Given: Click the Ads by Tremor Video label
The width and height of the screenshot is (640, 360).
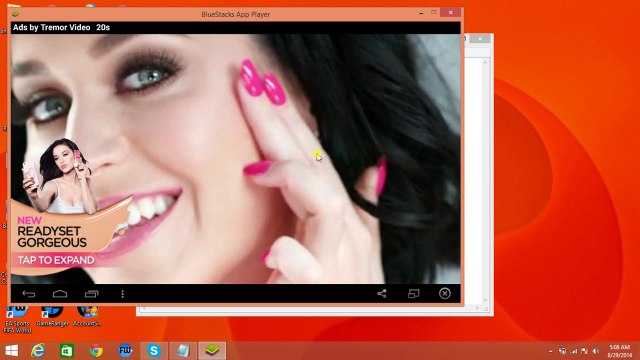Looking at the screenshot, I should coord(51,27).
